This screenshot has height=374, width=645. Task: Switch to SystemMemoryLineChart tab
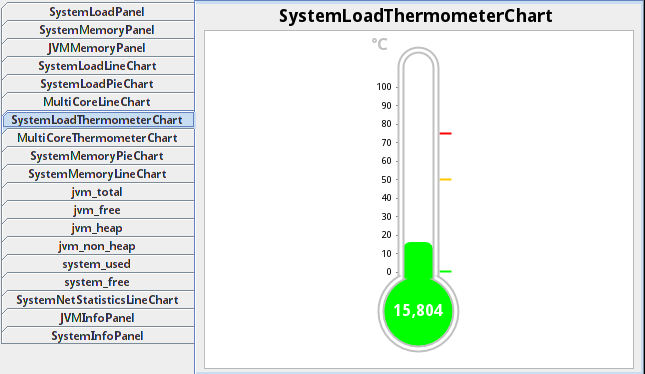(98, 174)
